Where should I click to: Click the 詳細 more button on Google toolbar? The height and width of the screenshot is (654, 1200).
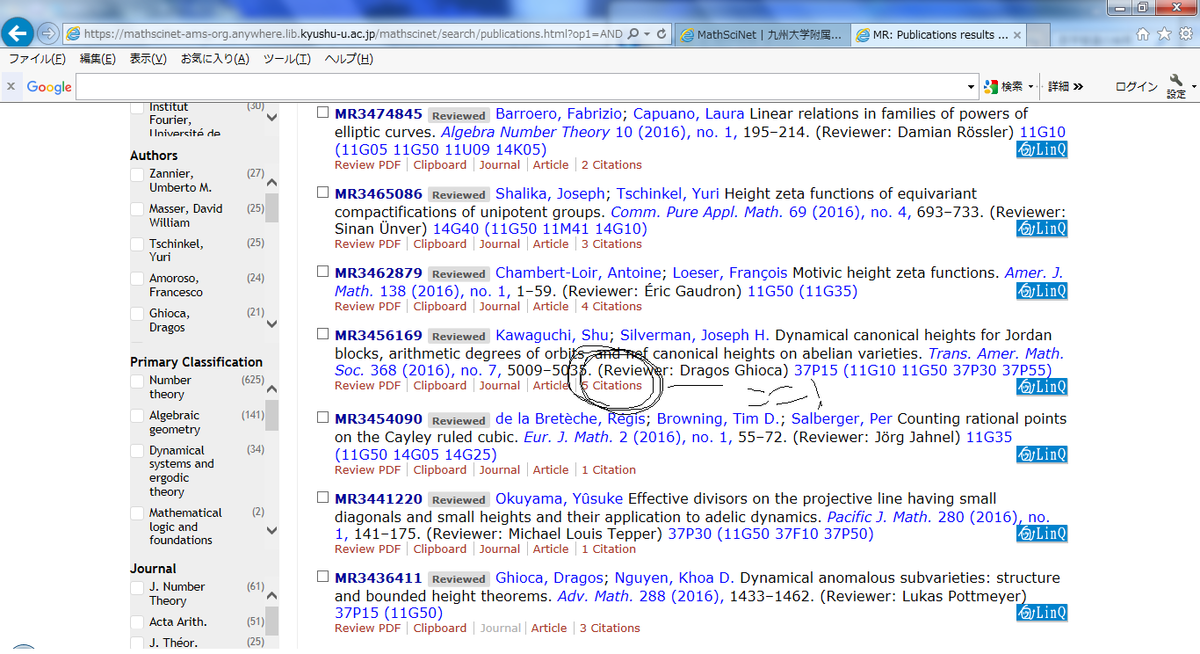coord(1065,87)
